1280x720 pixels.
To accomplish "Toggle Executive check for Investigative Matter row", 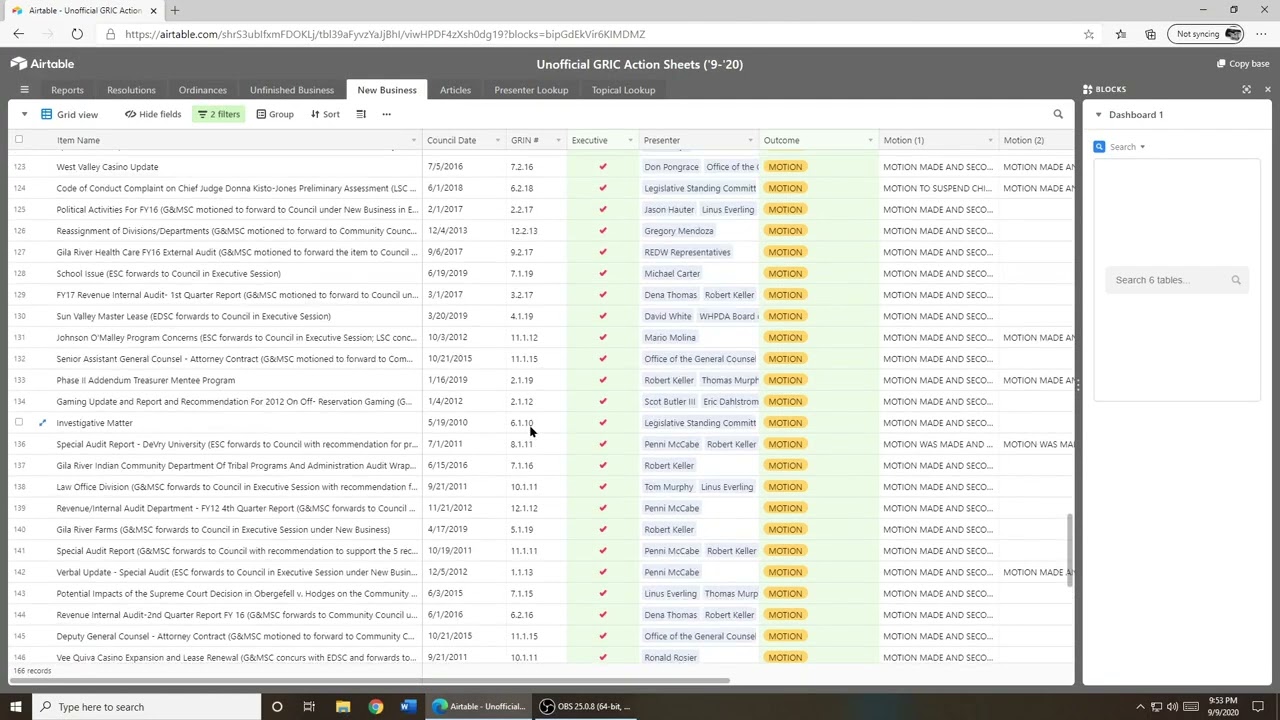I will coord(603,423).
